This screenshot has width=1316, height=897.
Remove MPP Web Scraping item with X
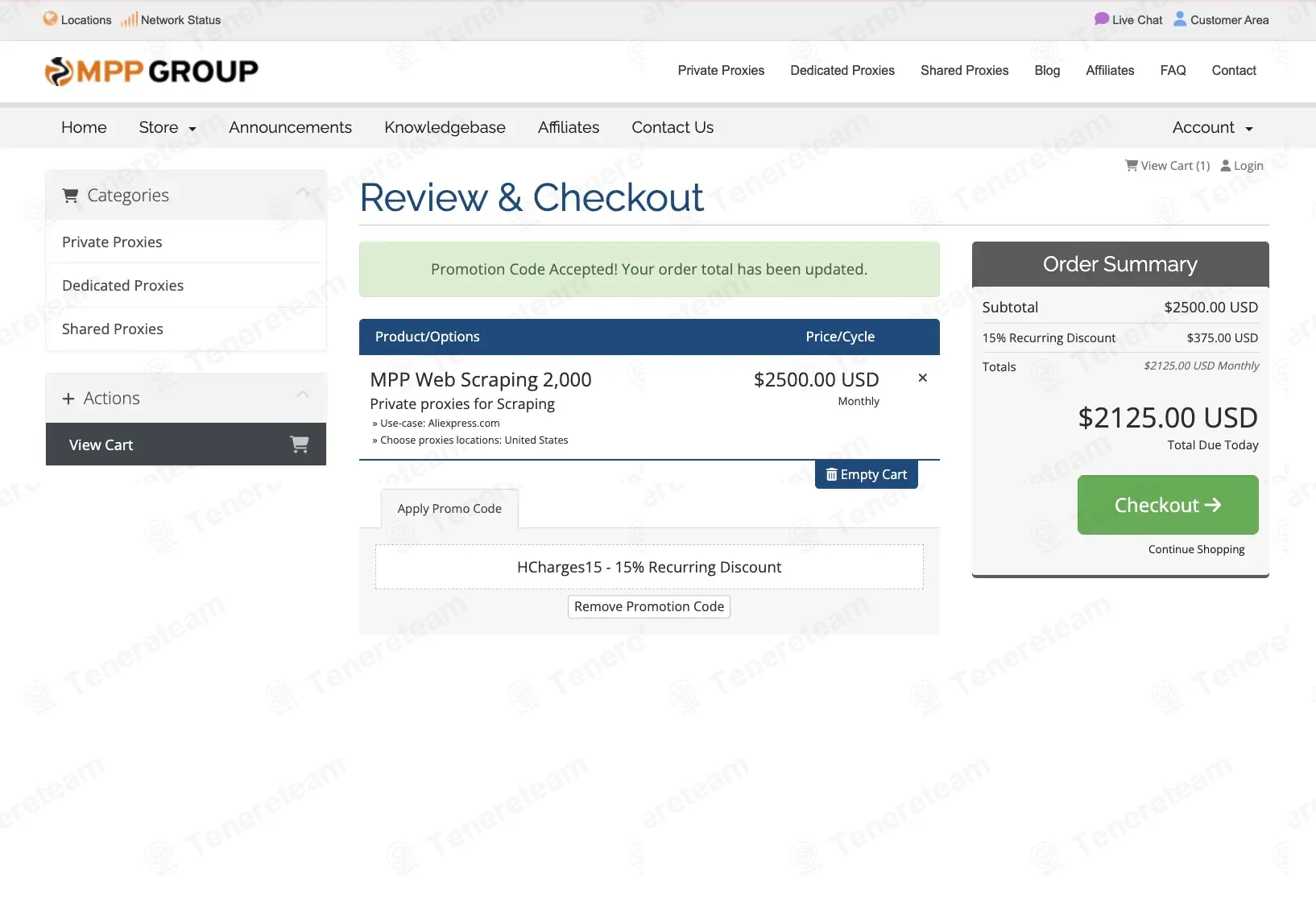[922, 378]
